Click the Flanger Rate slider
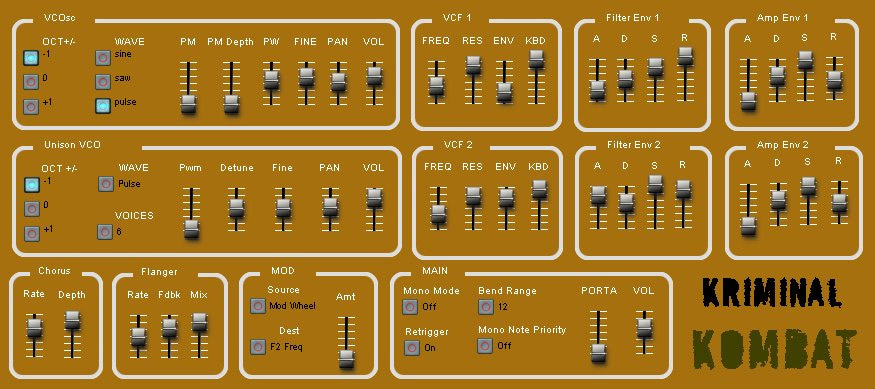Screen dimensions: 875x389 [x=138, y=336]
